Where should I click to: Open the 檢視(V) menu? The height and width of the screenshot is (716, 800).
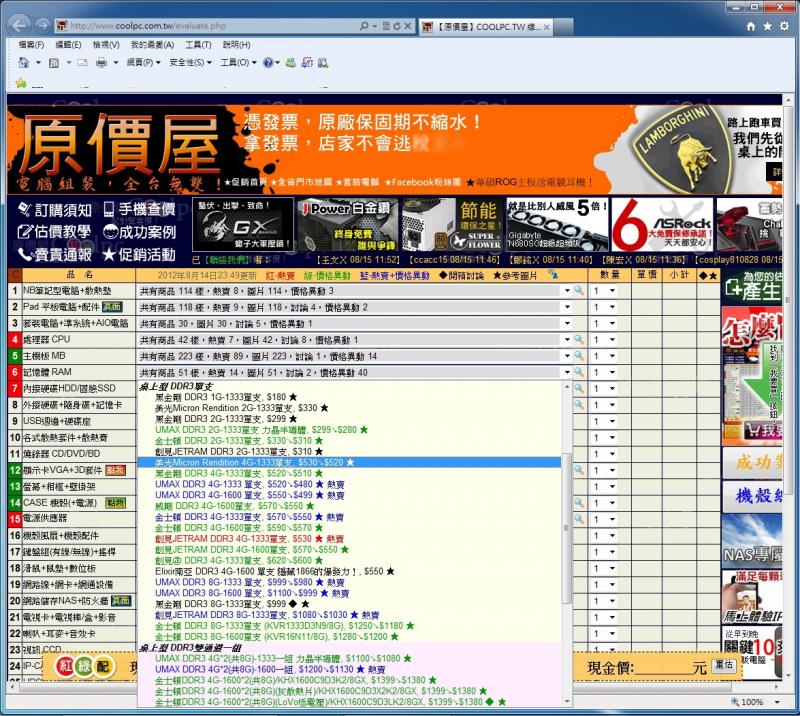[x=106, y=45]
